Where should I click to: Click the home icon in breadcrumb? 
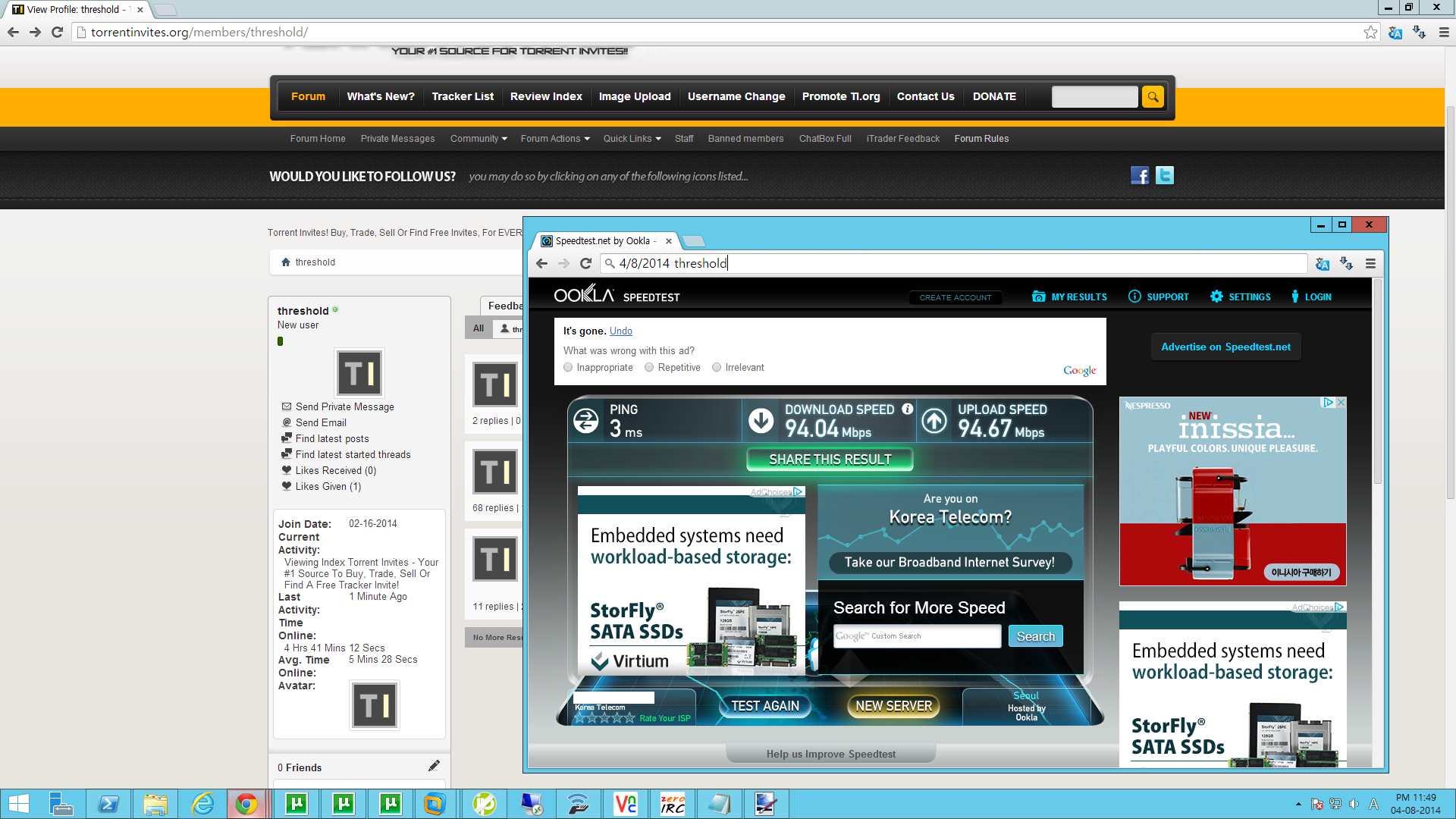pos(286,262)
